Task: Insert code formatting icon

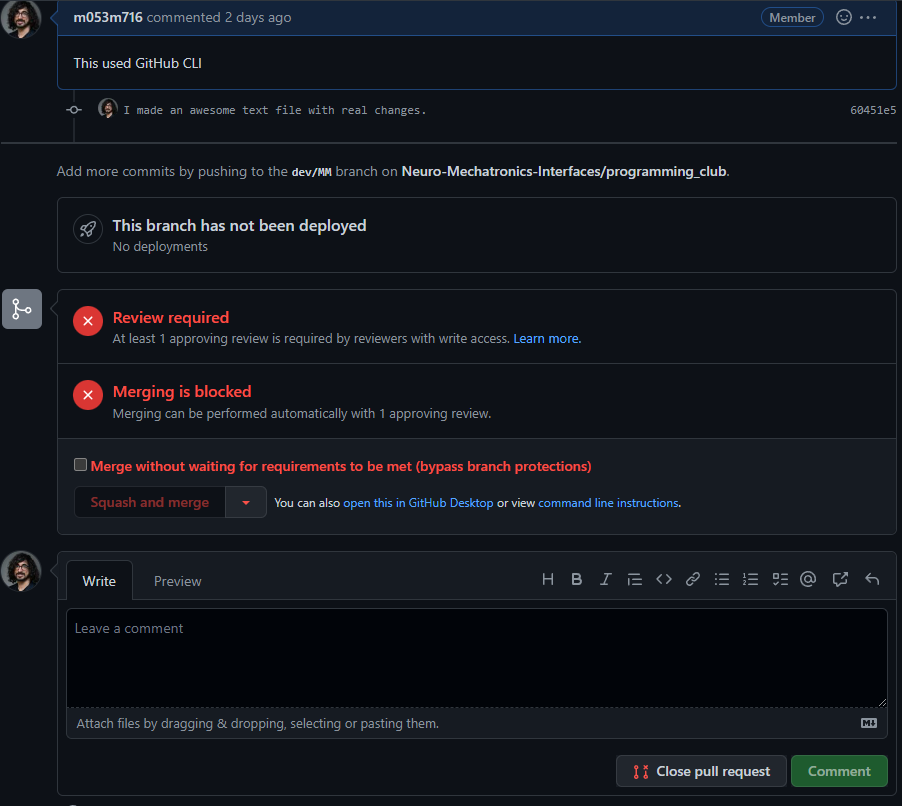Action: (x=663, y=579)
